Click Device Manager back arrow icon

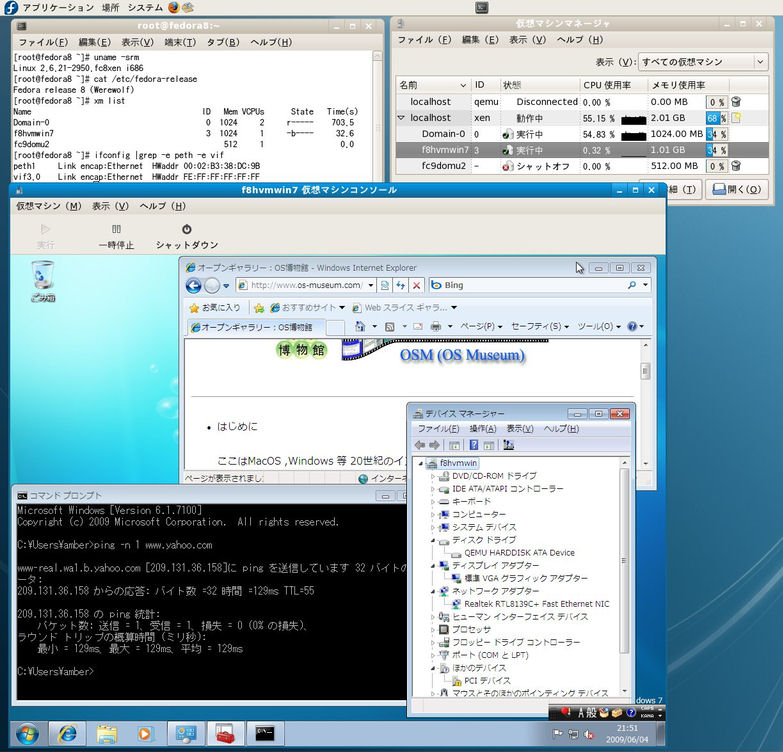click(x=420, y=445)
